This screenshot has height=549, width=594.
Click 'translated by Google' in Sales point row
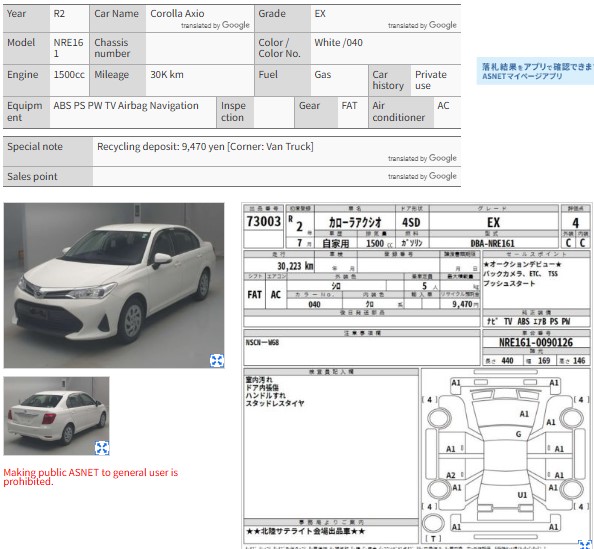pos(422,176)
